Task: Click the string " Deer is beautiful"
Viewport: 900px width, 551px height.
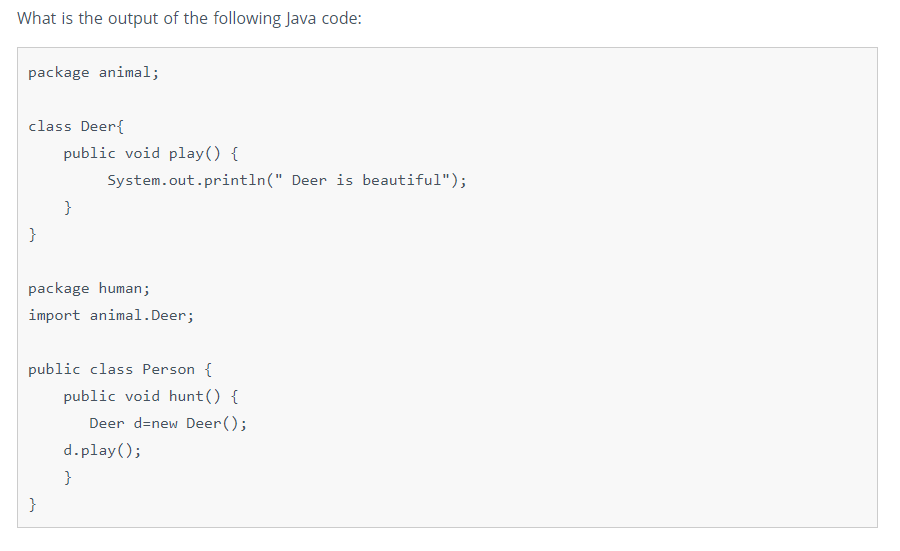Action: (362, 180)
